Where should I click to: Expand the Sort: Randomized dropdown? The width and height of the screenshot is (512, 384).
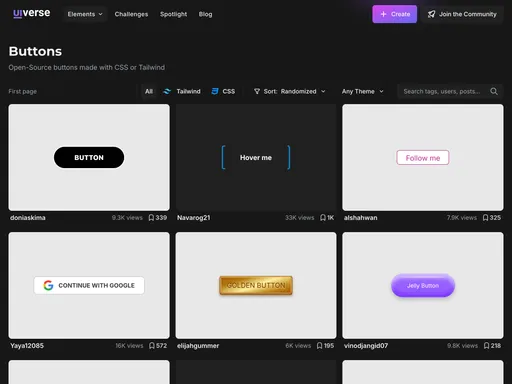pos(289,91)
